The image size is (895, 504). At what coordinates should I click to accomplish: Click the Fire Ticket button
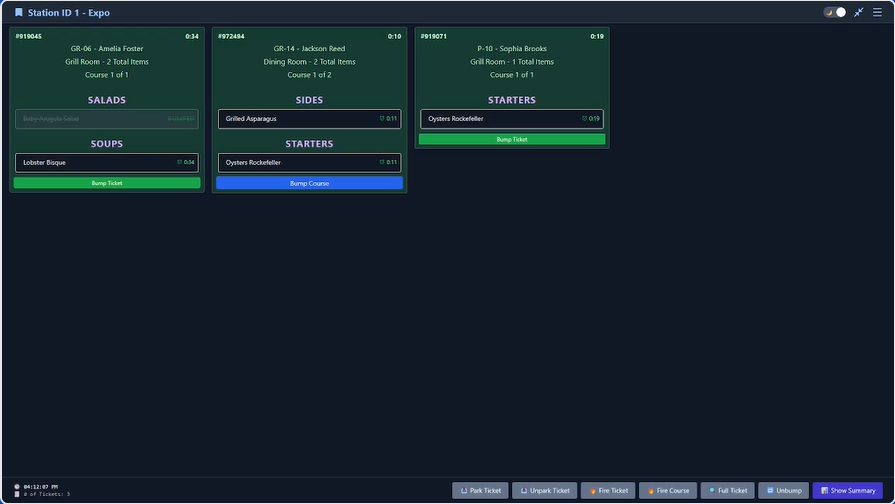pos(608,490)
